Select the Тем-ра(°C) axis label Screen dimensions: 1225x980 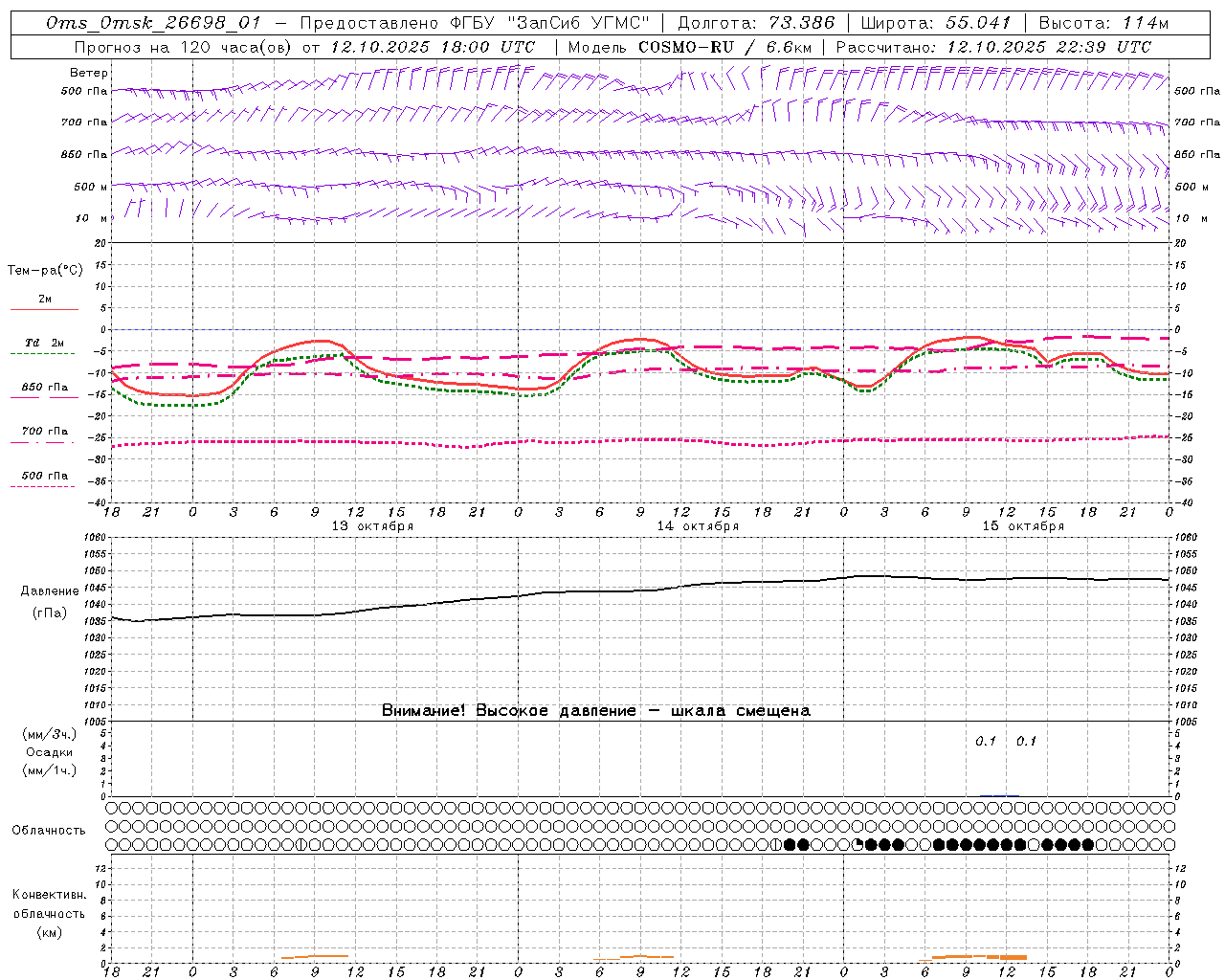[x=45, y=271]
